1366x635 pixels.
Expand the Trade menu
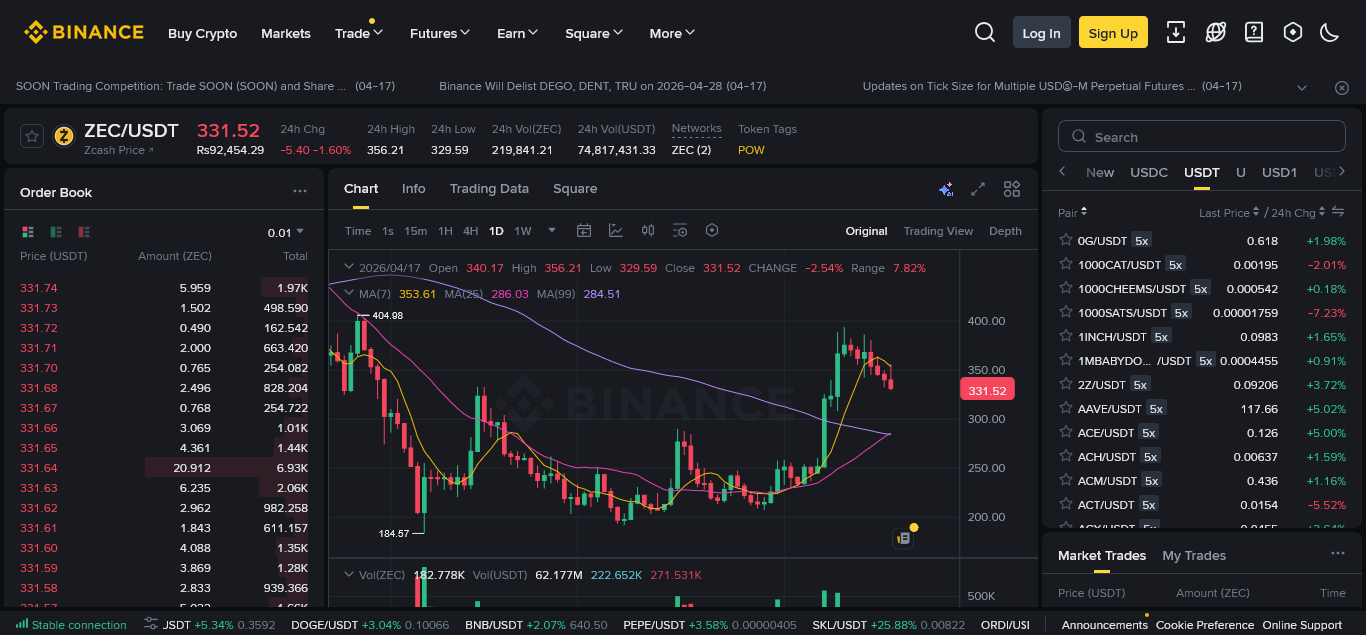point(359,33)
